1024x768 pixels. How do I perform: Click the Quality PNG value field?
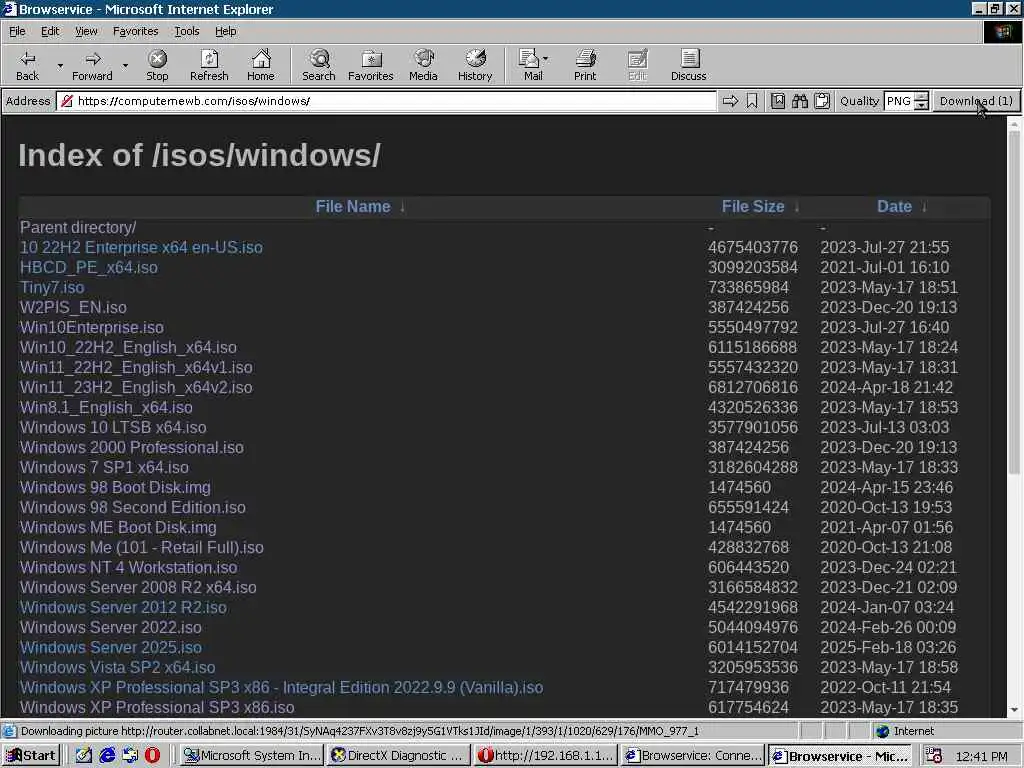[x=899, y=101]
